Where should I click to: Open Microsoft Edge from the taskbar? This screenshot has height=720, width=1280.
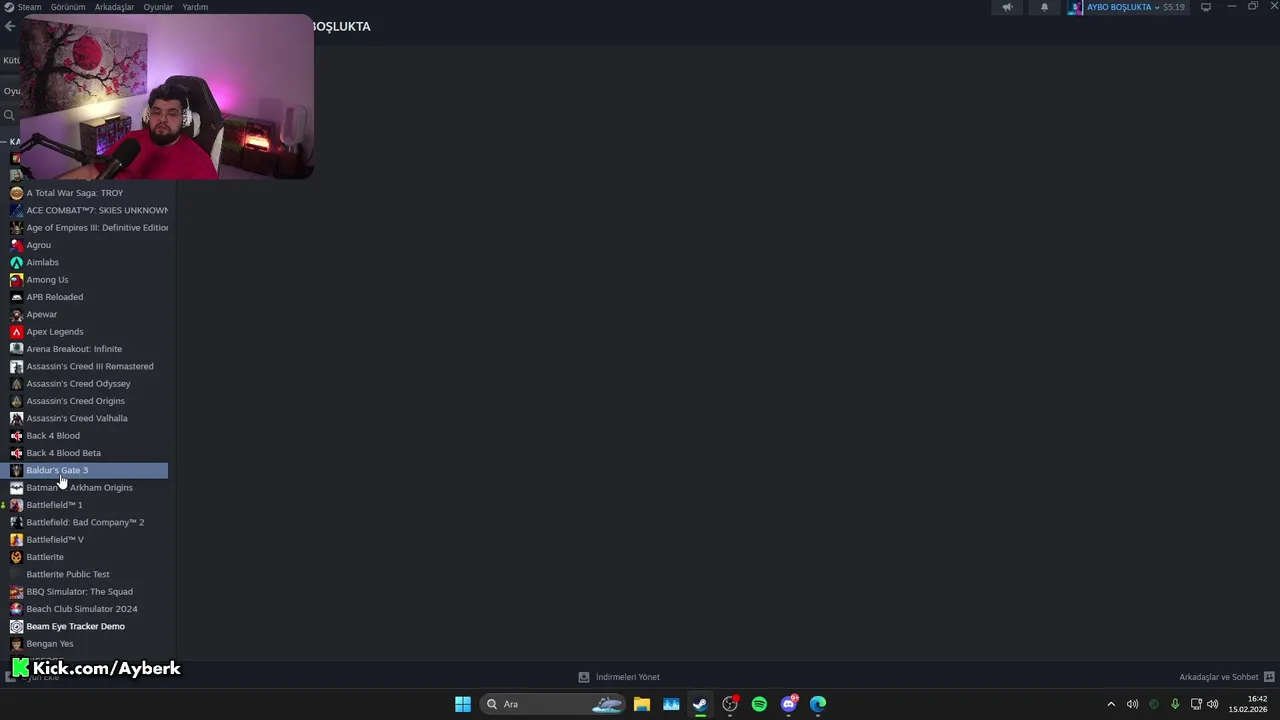click(818, 704)
